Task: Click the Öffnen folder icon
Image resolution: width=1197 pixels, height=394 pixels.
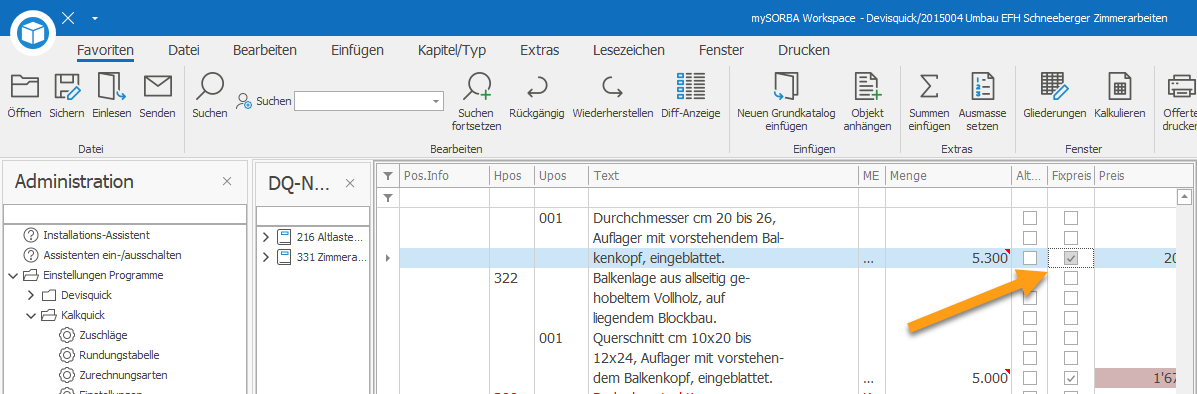Action: 24,86
